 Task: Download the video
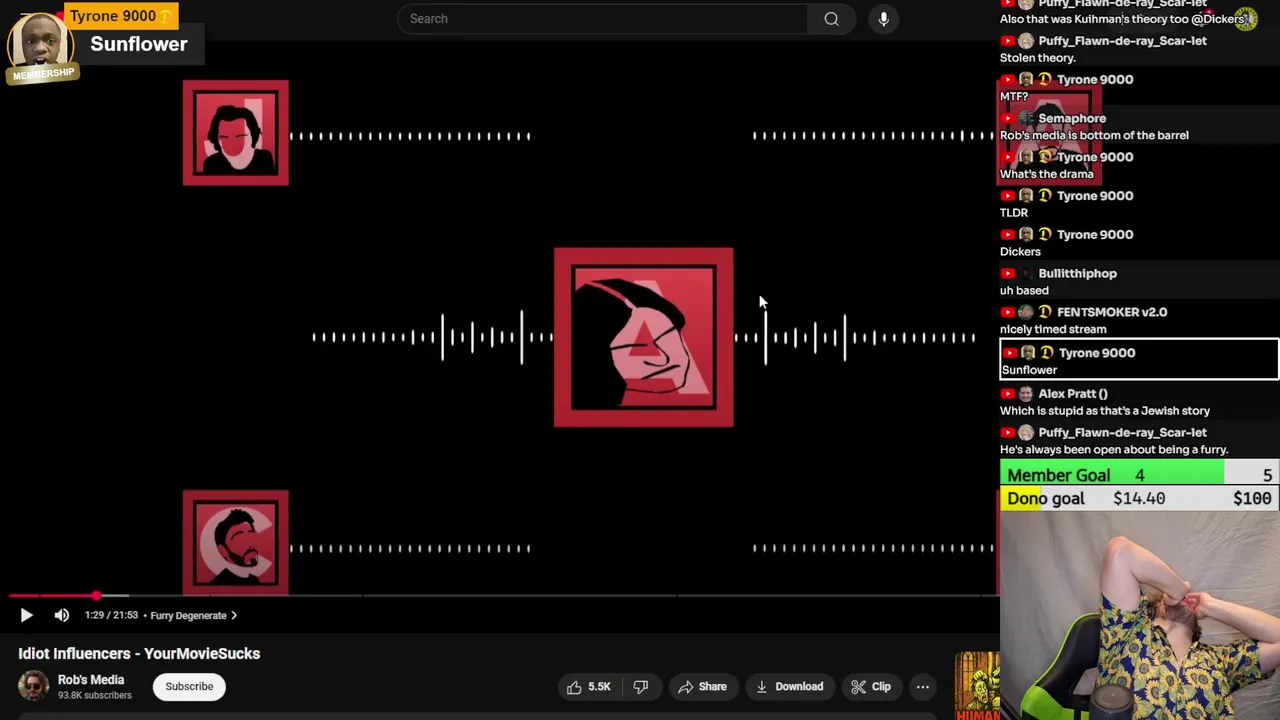pyautogui.click(x=789, y=687)
